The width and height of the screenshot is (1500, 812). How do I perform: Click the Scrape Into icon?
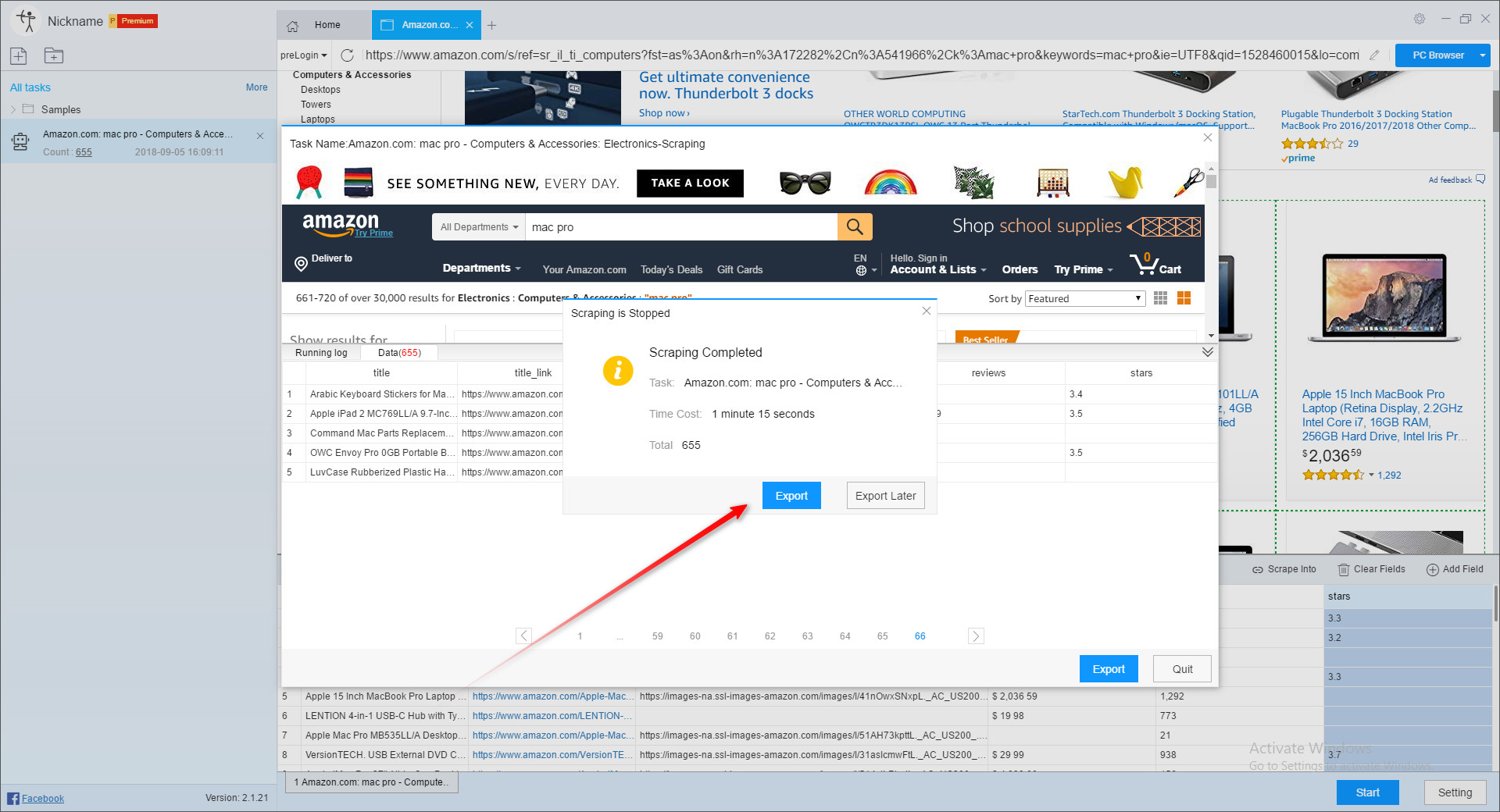(1258, 569)
